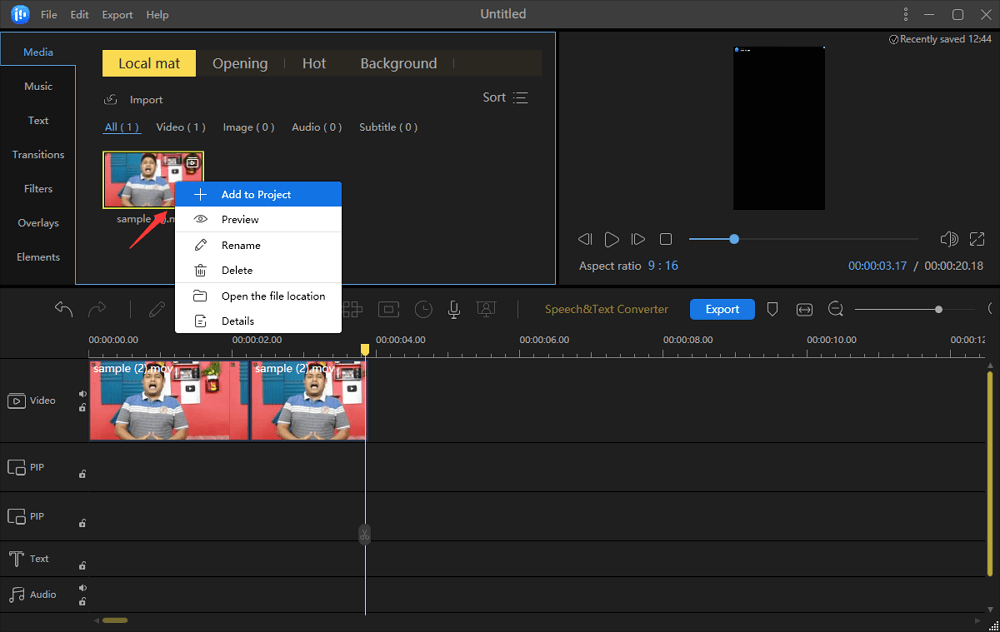Click the fit-to-timeline icon in toolbar
The image size is (1000, 632).
804,310
